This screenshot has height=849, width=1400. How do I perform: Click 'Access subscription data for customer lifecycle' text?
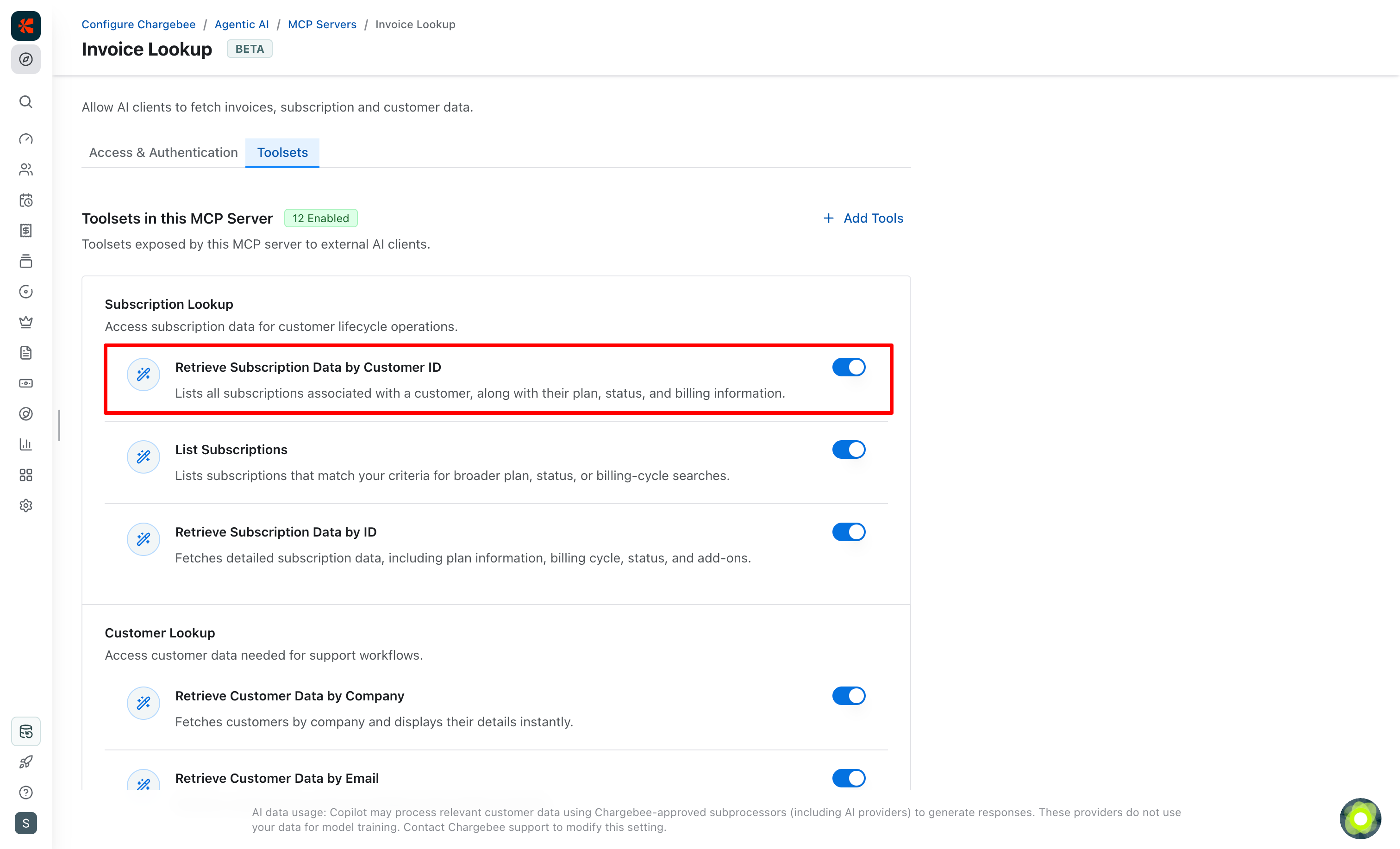pyautogui.click(x=281, y=326)
